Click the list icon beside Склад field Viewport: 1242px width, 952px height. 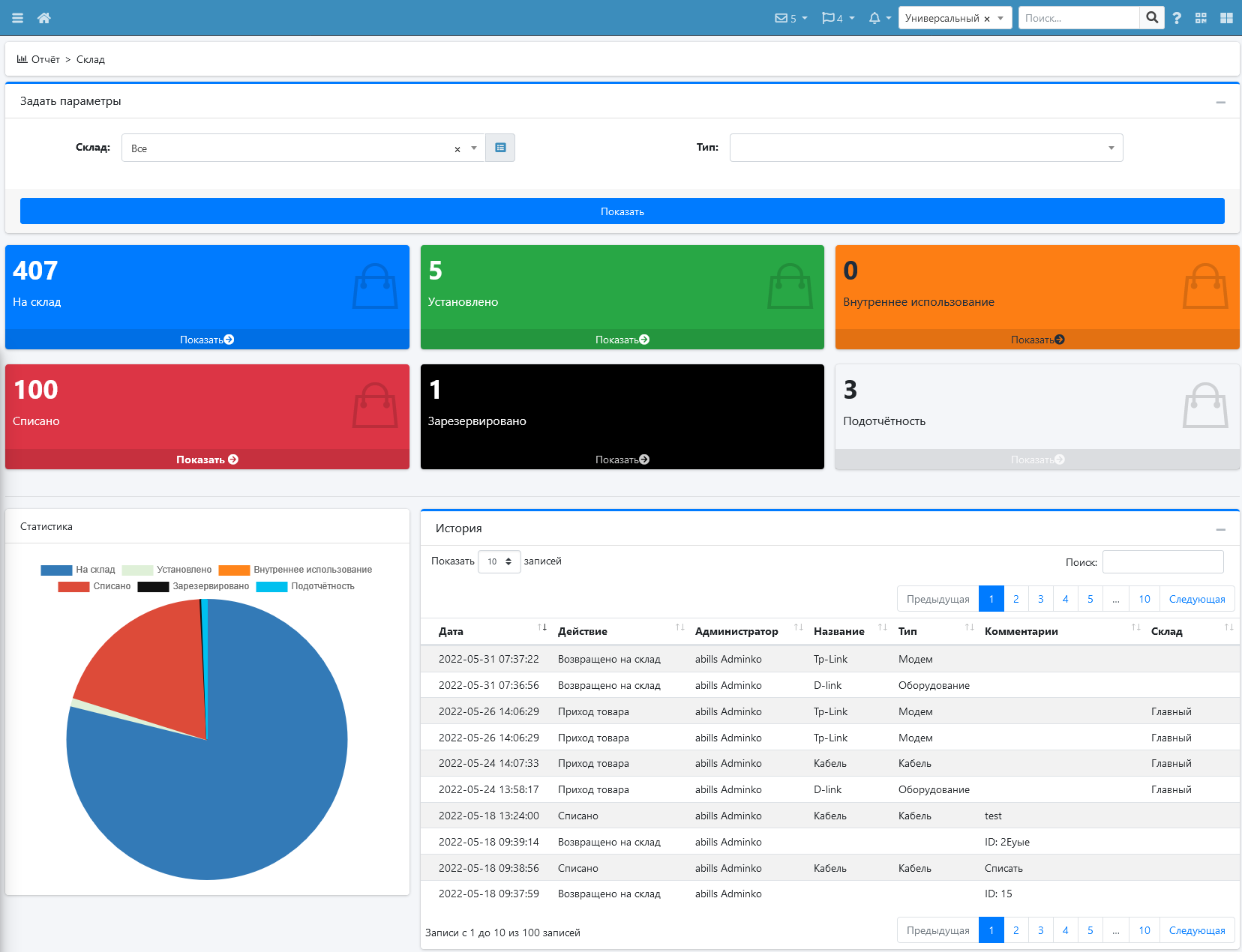point(500,148)
